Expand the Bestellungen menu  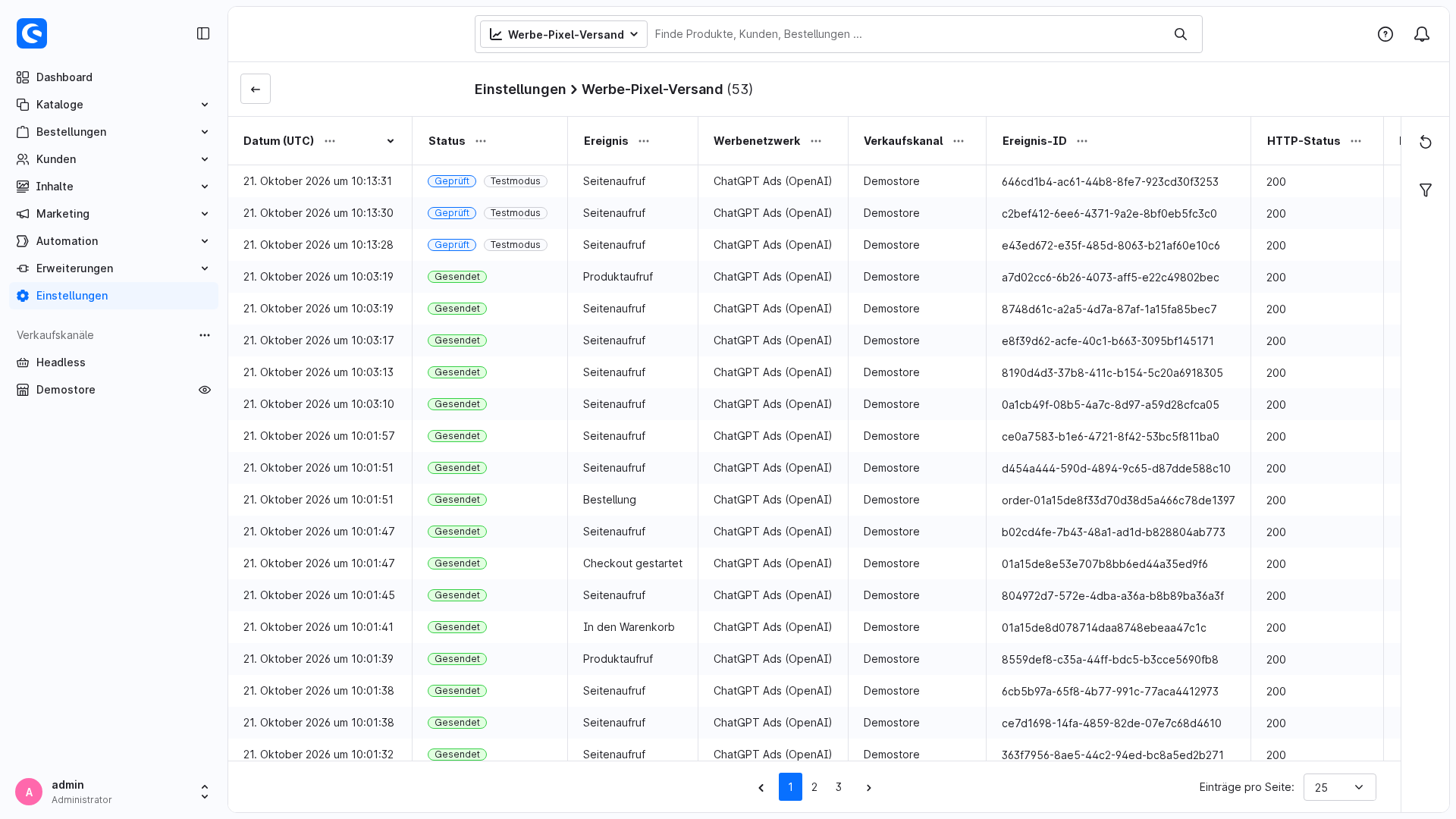(114, 132)
